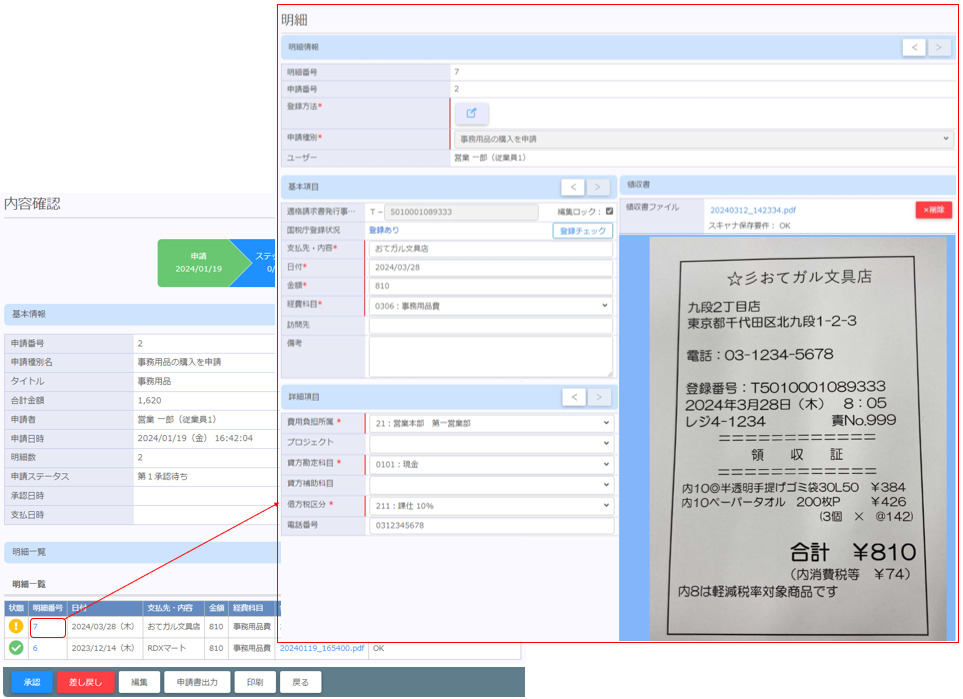Click the 金額 input field
This screenshot has height=699, width=963.
[x=490, y=287]
